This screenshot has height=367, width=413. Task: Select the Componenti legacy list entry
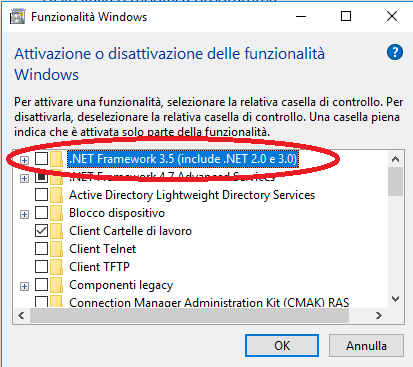(x=121, y=285)
